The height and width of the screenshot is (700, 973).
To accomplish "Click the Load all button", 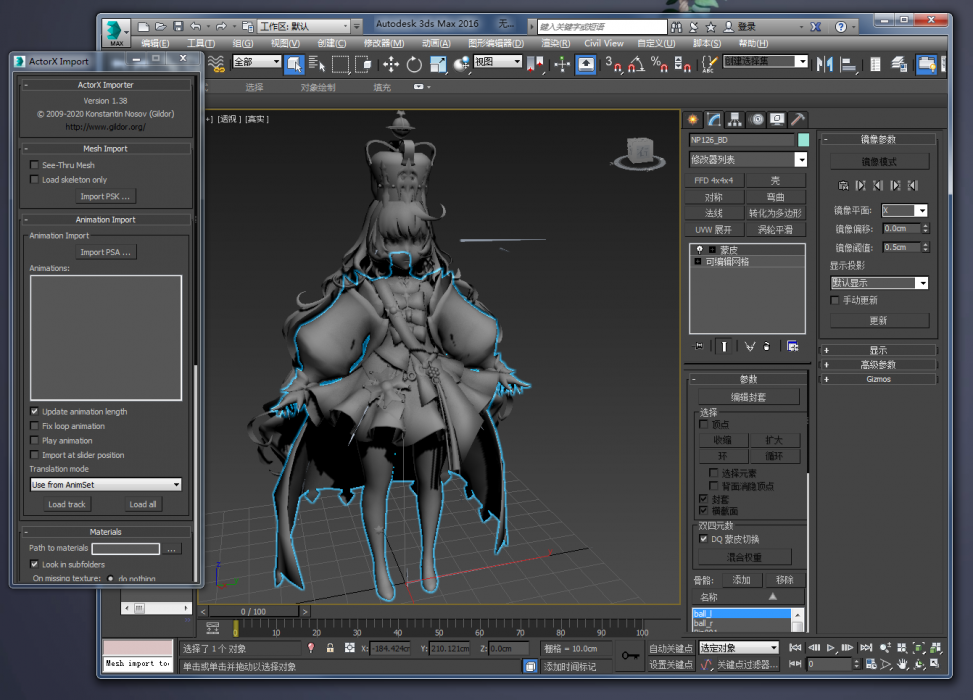I will [x=143, y=504].
